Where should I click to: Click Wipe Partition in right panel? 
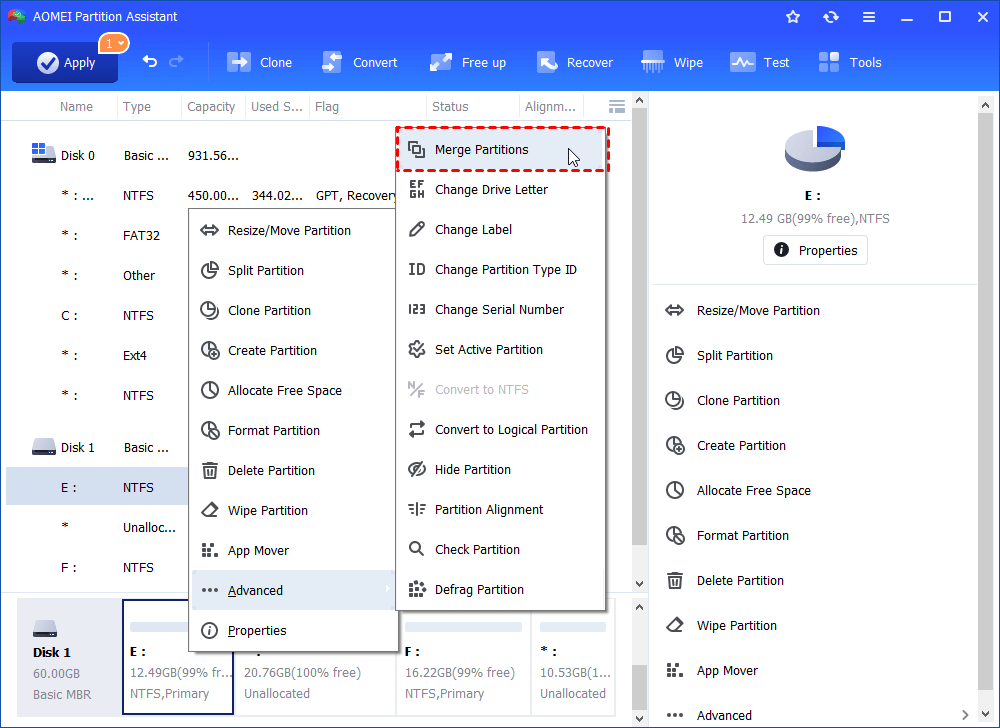[x=721, y=625]
